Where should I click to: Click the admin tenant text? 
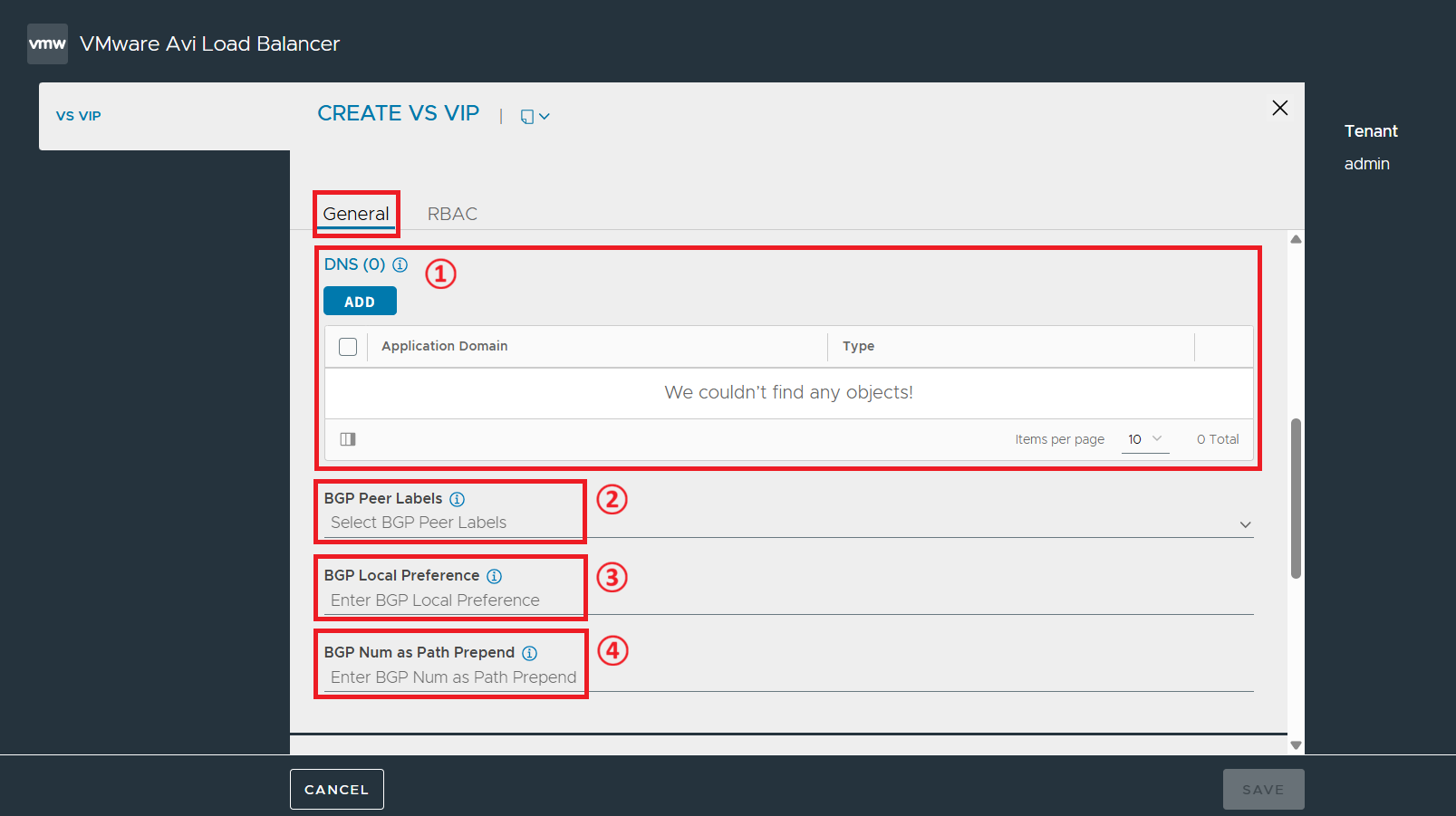click(x=1366, y=164)
